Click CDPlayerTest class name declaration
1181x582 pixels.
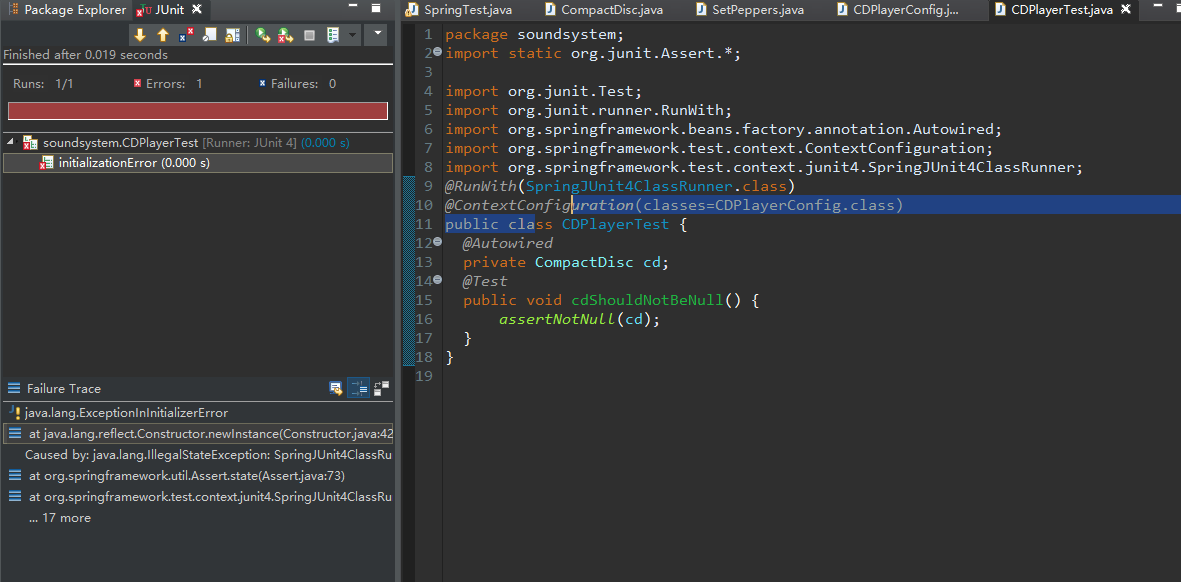[x=615, y=224]
